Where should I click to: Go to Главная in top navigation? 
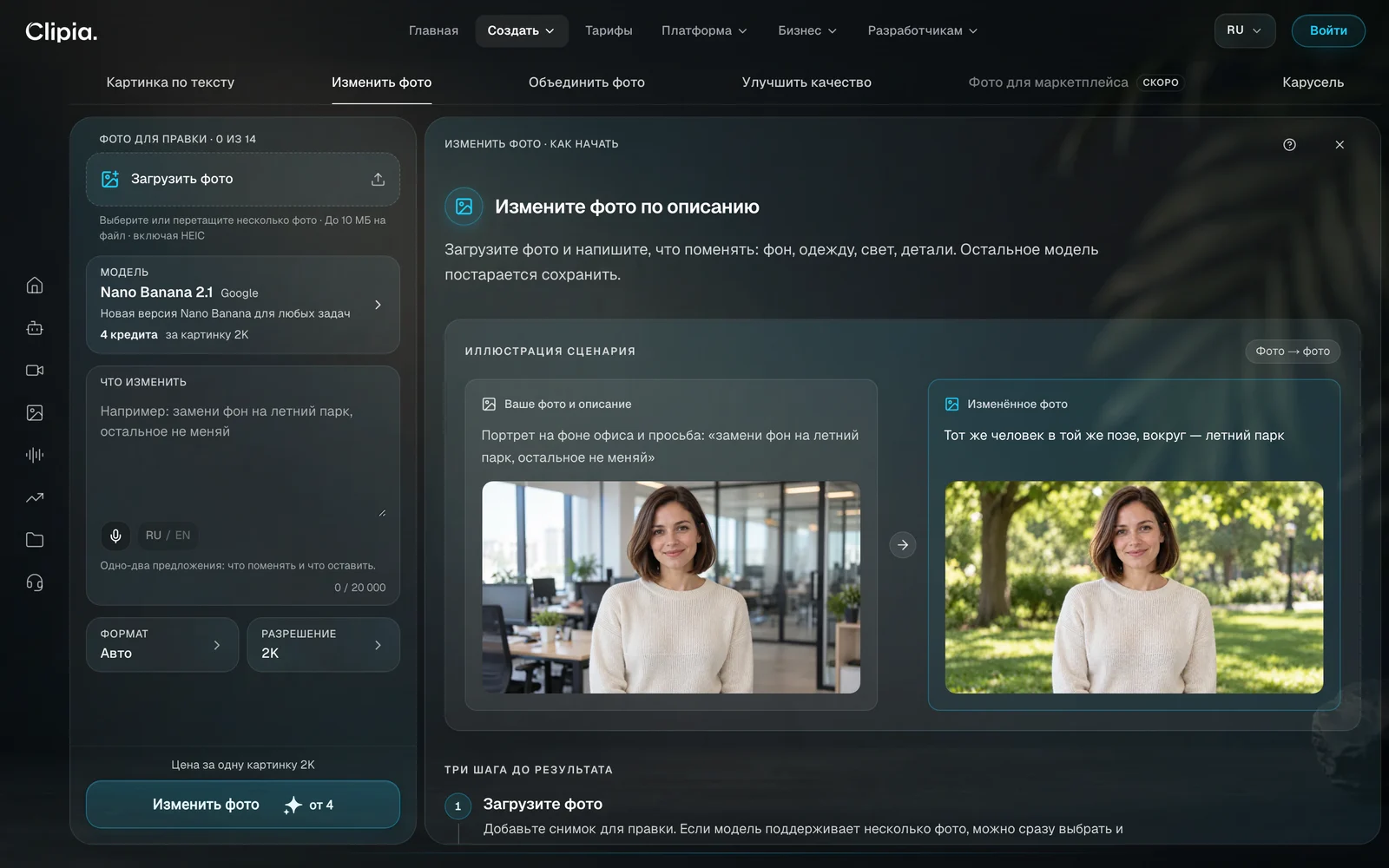tap(433, 30)
